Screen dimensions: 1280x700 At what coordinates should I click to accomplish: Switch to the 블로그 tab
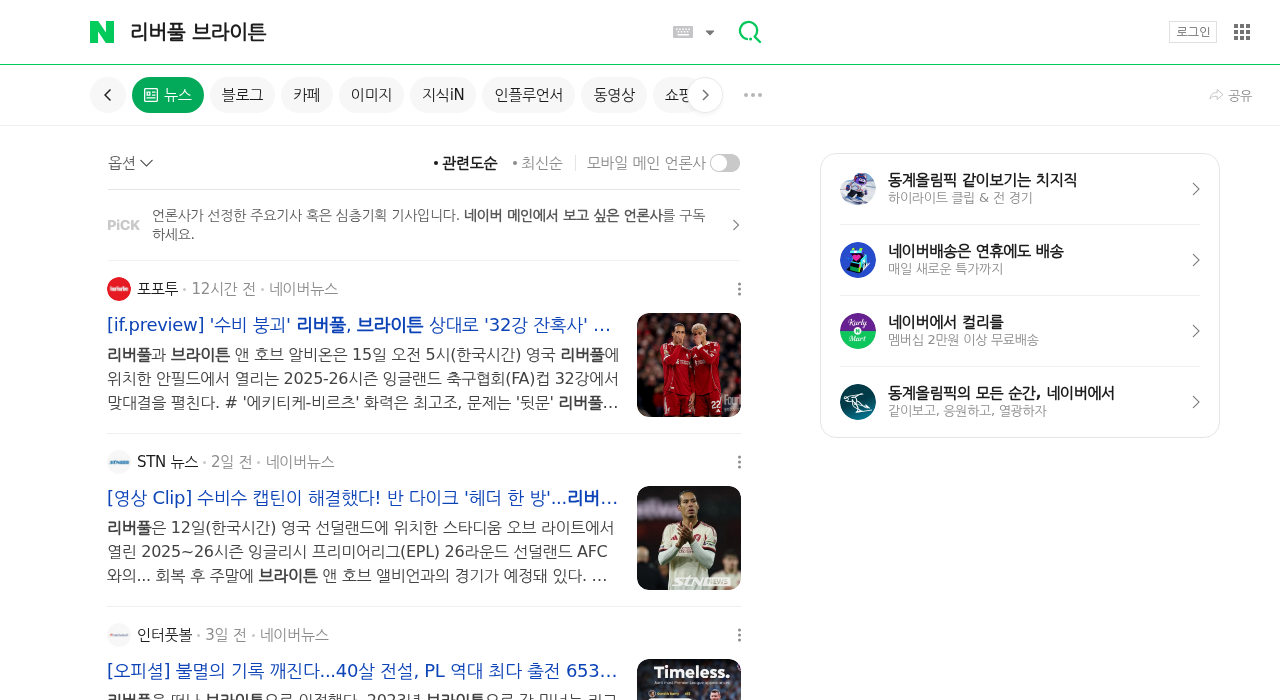(242, 95)
